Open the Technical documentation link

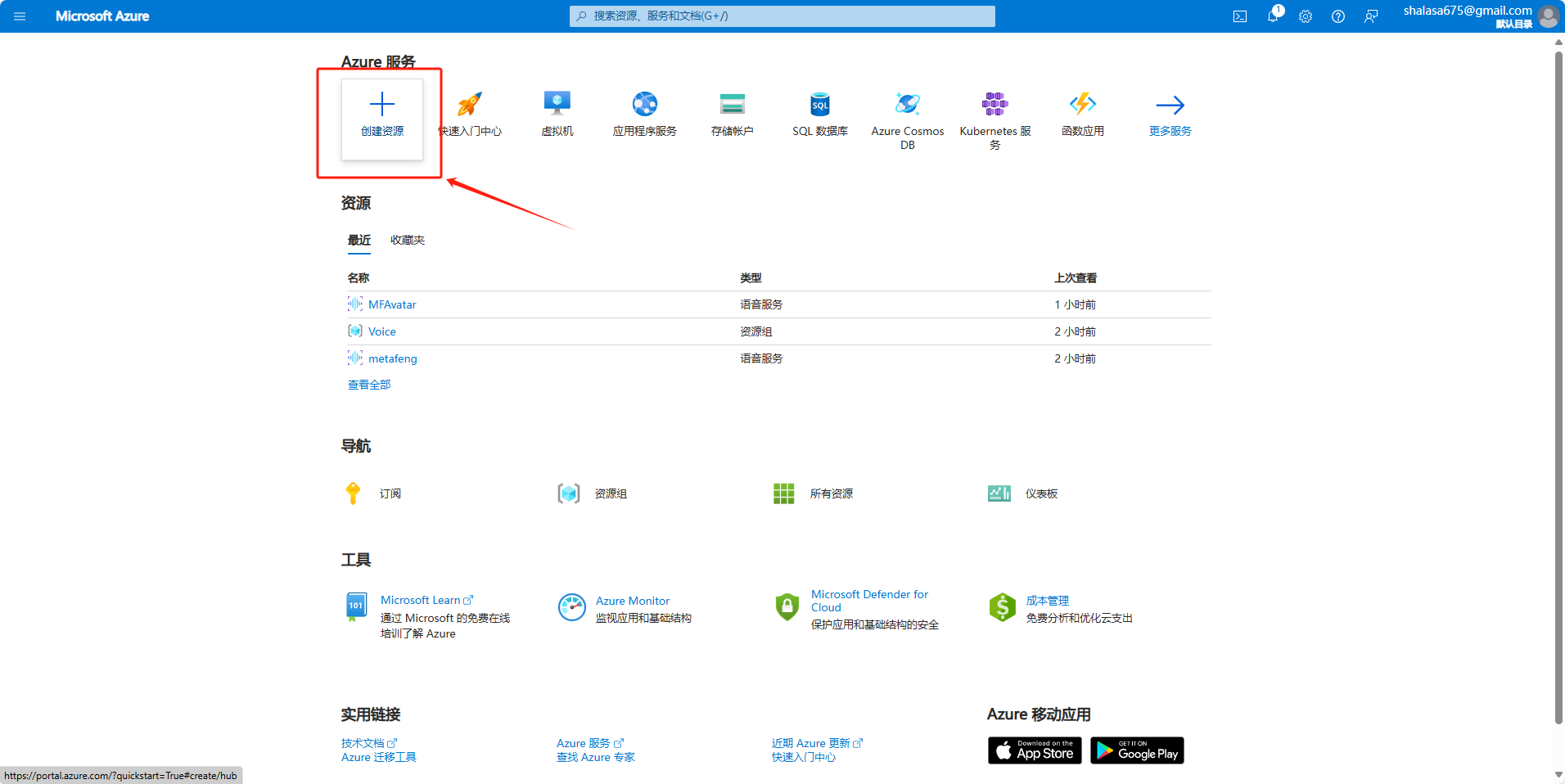point(369,743)
